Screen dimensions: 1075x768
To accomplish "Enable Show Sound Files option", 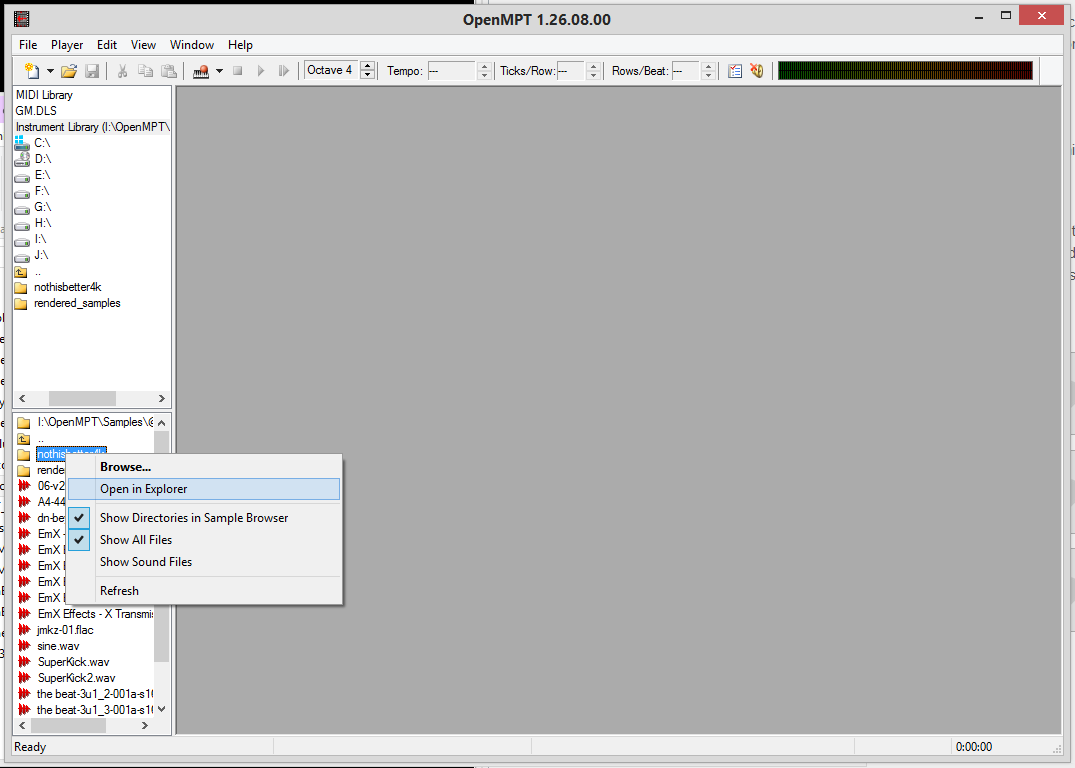I will 204,562.
